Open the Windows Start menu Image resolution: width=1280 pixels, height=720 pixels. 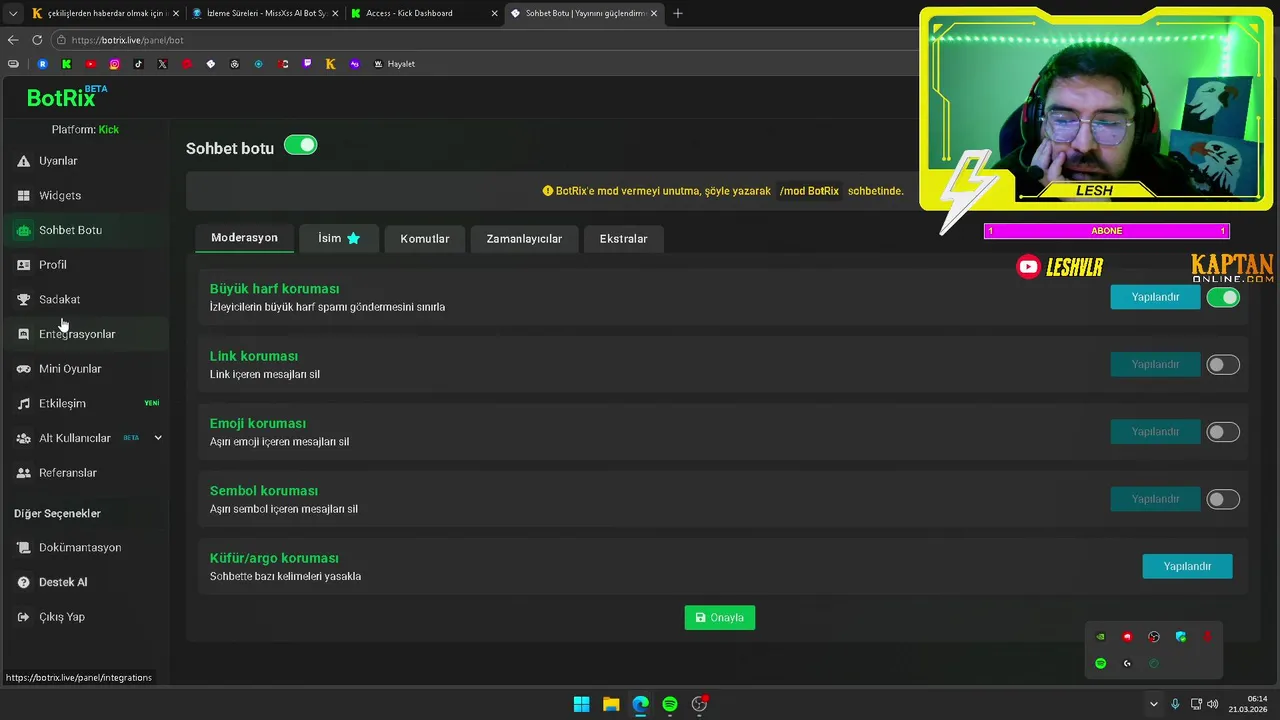click(x=581, y=704)
